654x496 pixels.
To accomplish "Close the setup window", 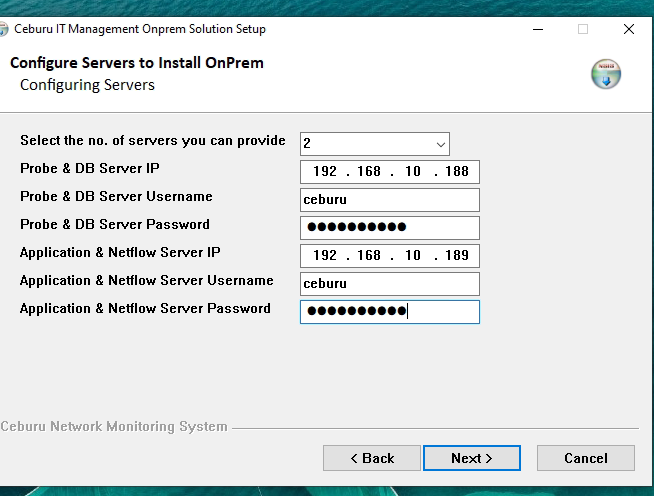I will [x=629, y=29].
